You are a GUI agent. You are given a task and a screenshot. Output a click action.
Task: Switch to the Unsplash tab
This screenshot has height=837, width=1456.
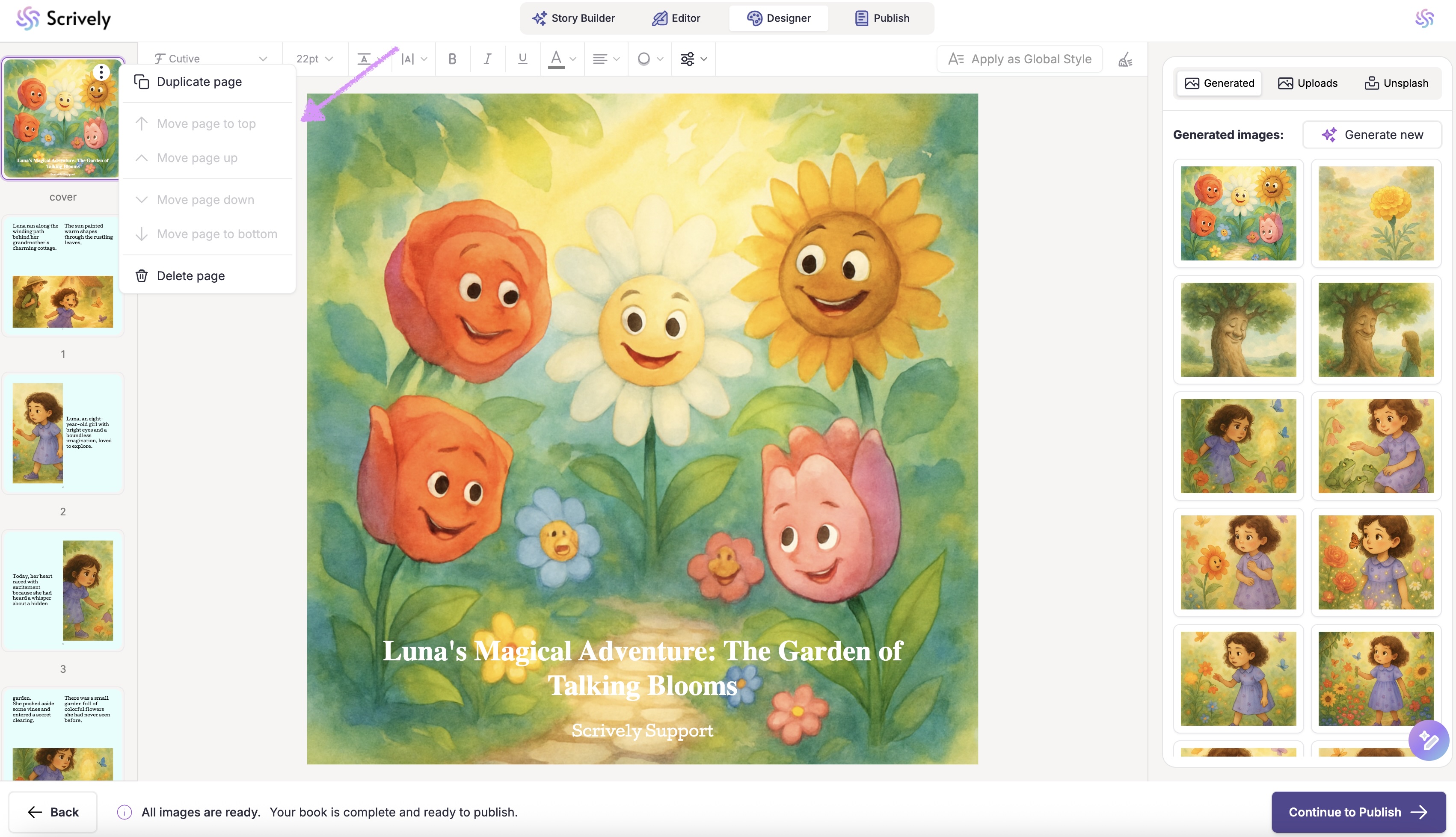pos(1396,83)
